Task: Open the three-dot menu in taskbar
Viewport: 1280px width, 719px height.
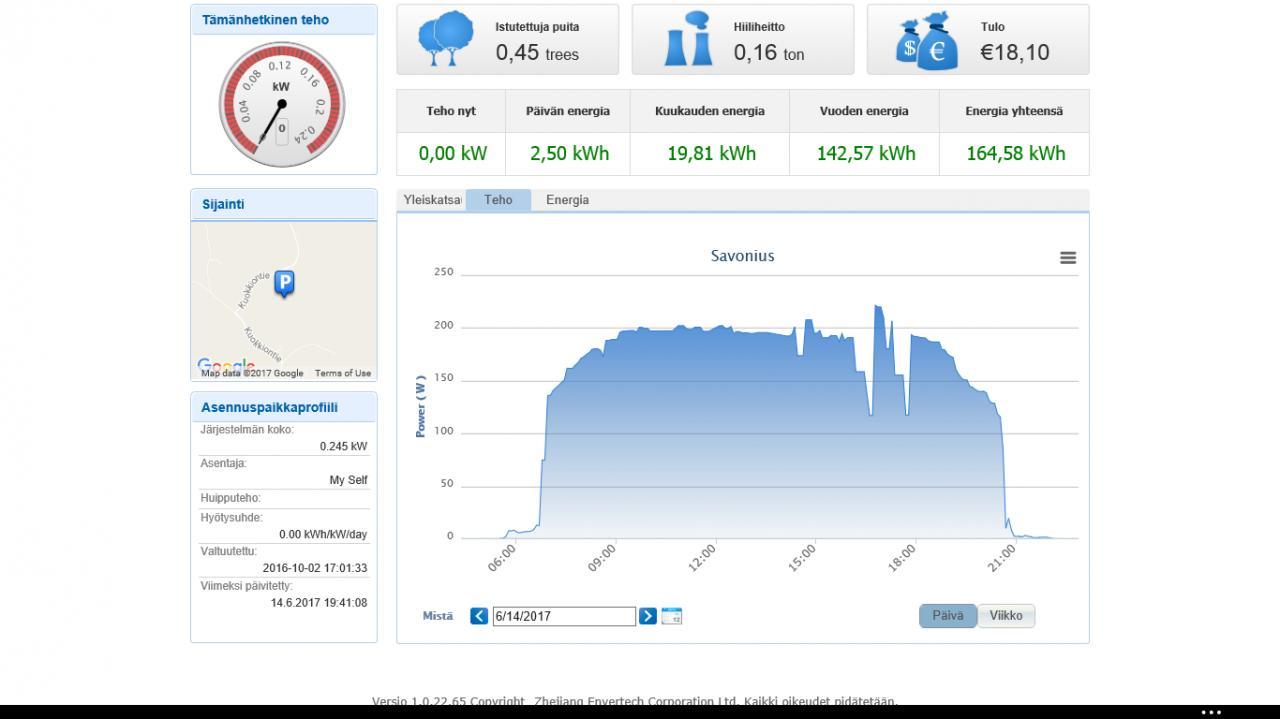Action: click(1211, 712)
